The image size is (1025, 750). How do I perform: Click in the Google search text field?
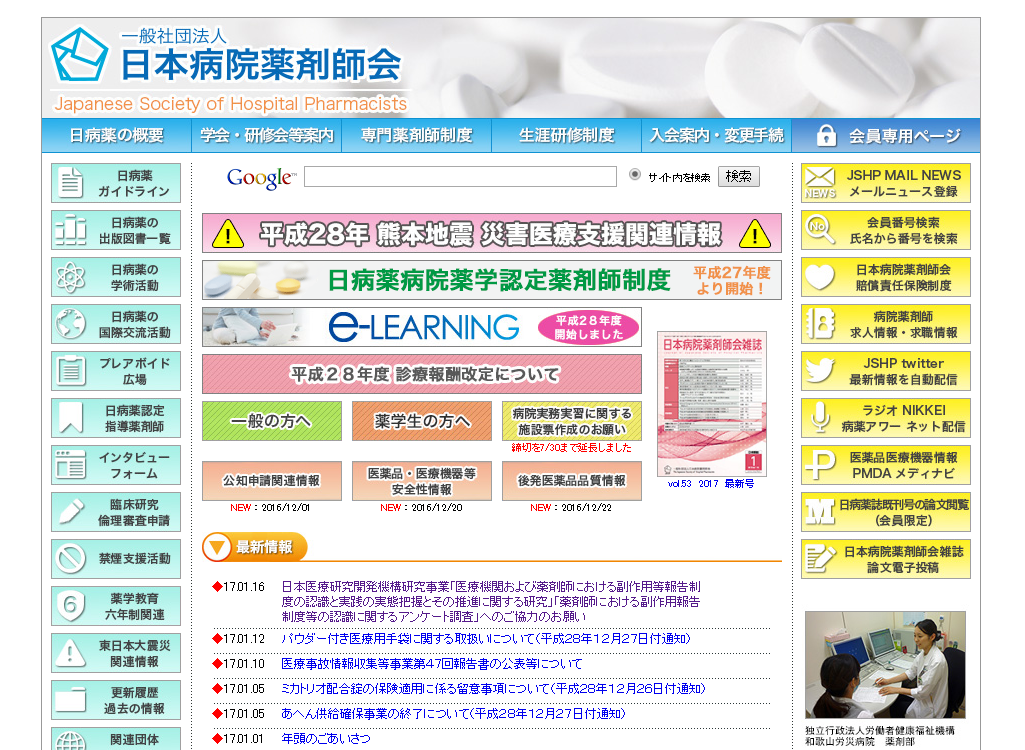tap(460, 177)
